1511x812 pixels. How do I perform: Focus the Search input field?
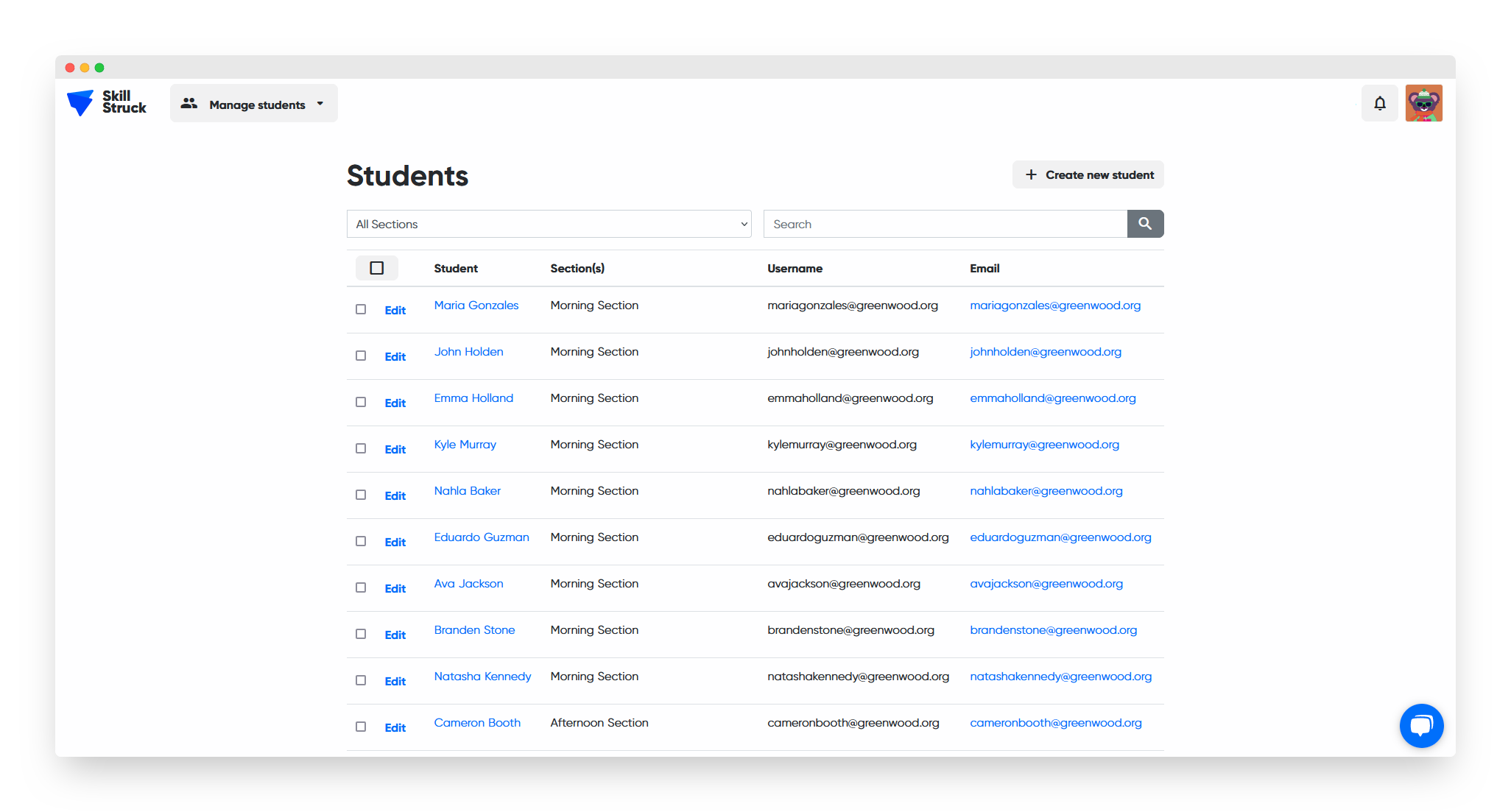pyautogui.click(x=945, y=224)
